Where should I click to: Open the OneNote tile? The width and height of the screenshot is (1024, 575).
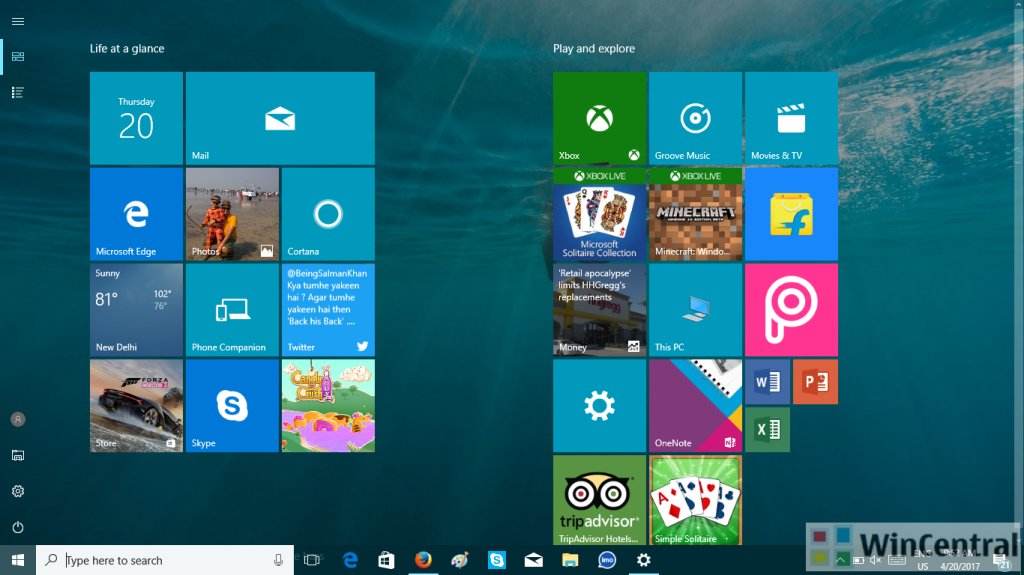696,406
